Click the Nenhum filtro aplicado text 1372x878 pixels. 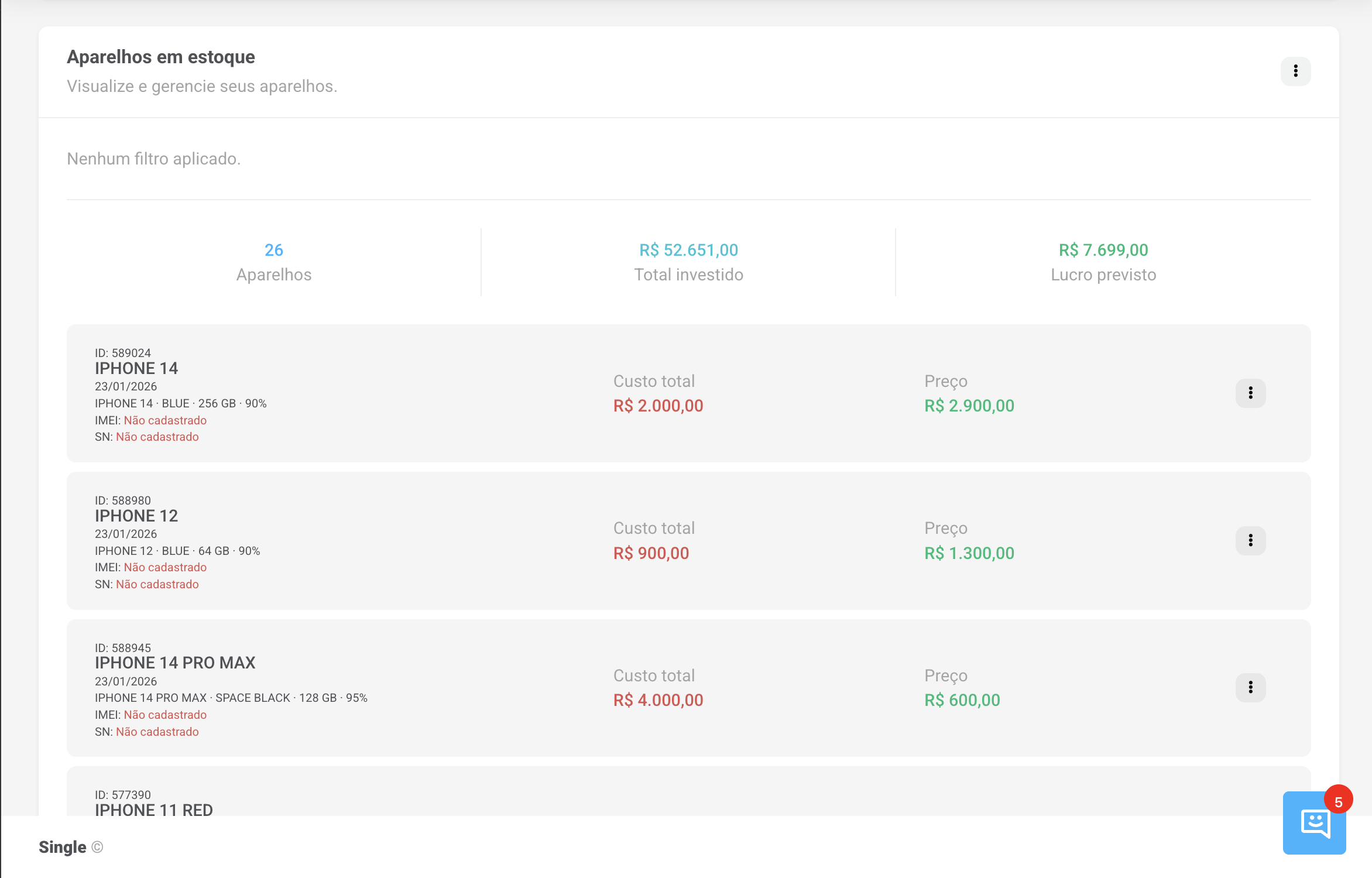(154, 159)
